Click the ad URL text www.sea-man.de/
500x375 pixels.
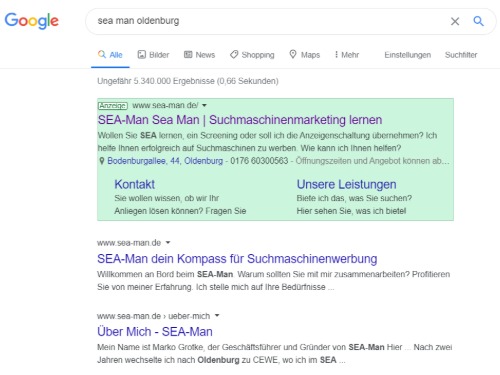165,105
